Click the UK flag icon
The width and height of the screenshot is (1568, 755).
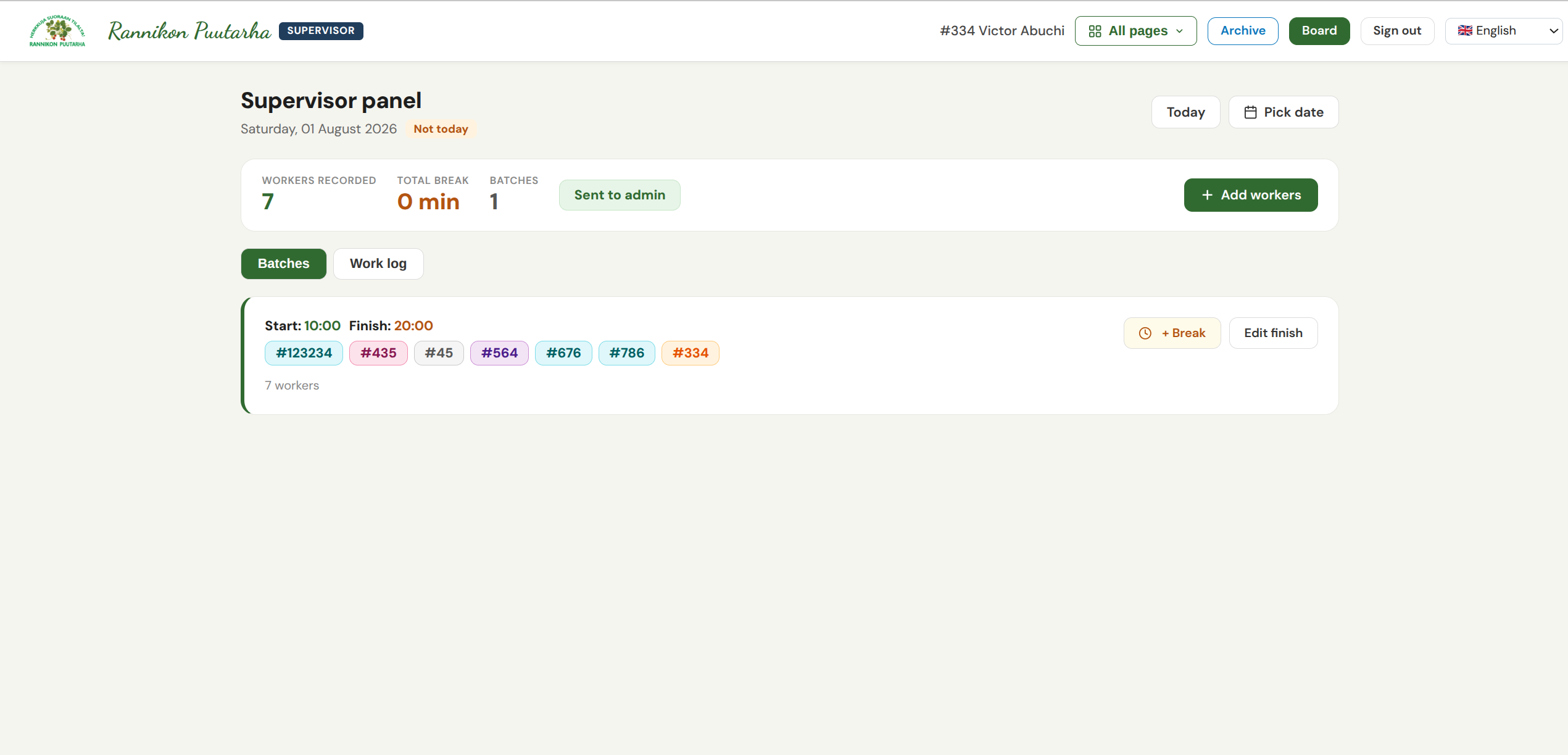1465,31
